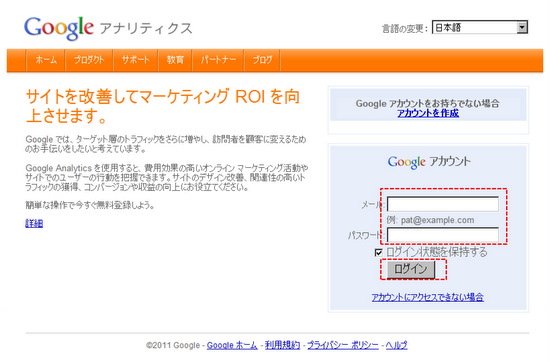Click the Google アカウント logo in login box
Viewport: 550px width, 362px height.
[x=429, y=162]
